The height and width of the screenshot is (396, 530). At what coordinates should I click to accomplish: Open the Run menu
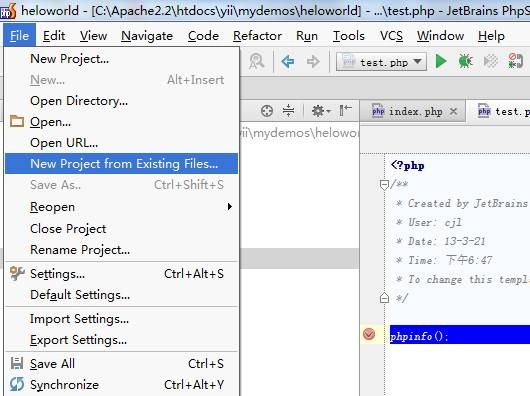tap(307, 35)
